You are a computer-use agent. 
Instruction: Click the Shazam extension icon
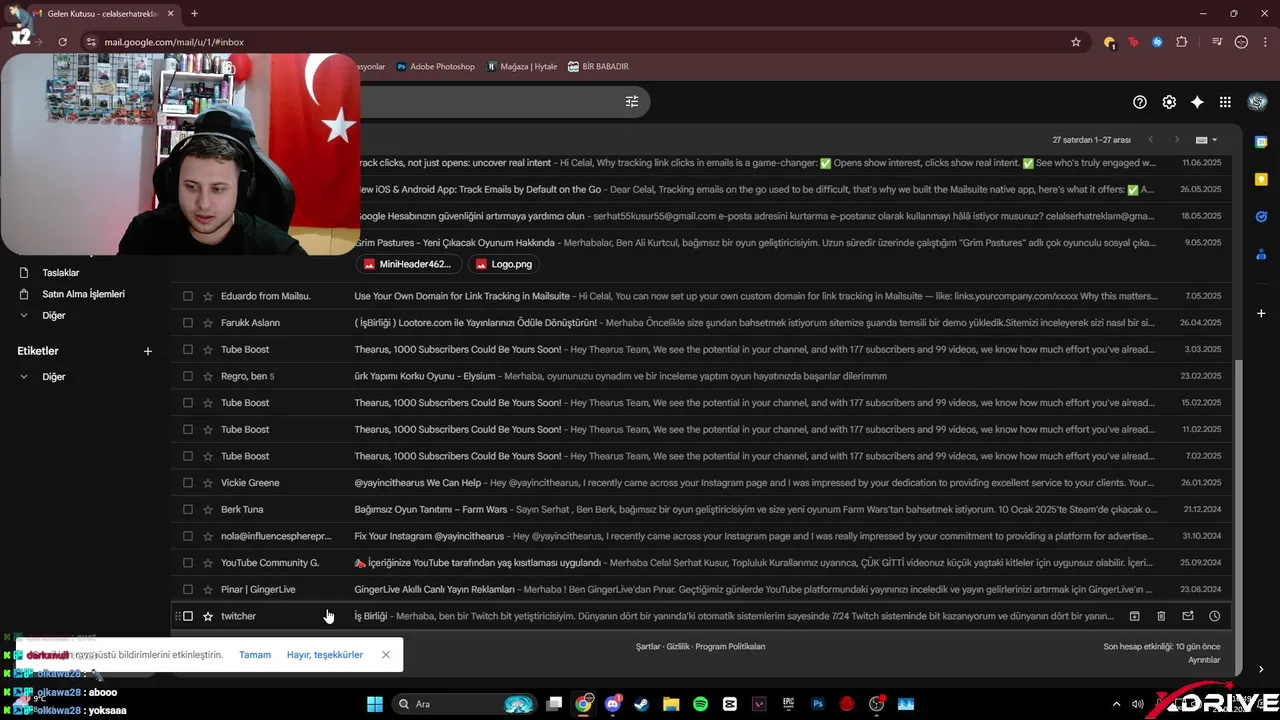click(x=1157, y=42)
